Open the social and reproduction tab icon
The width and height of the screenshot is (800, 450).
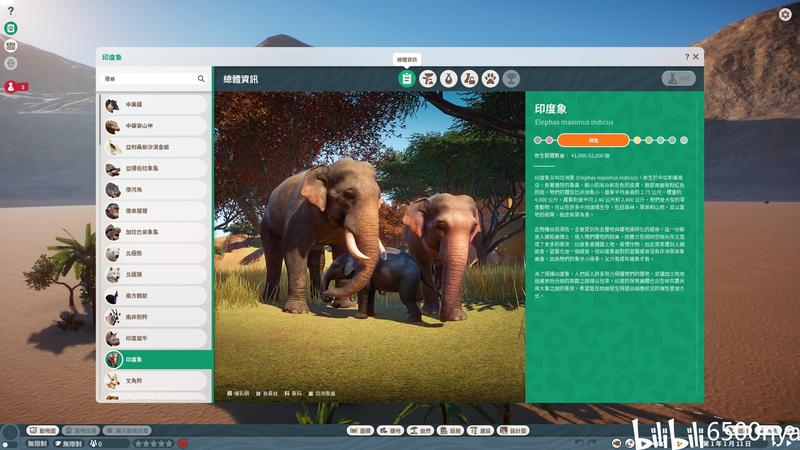tap(469, 79)
